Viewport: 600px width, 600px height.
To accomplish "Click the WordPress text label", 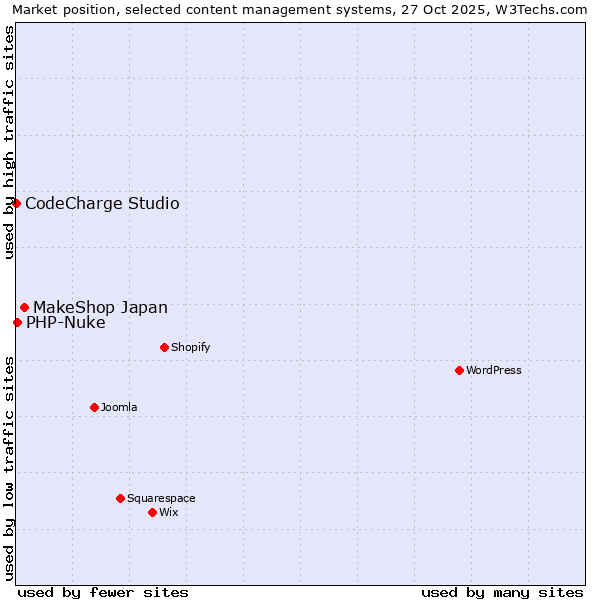I will click(494, 371).
